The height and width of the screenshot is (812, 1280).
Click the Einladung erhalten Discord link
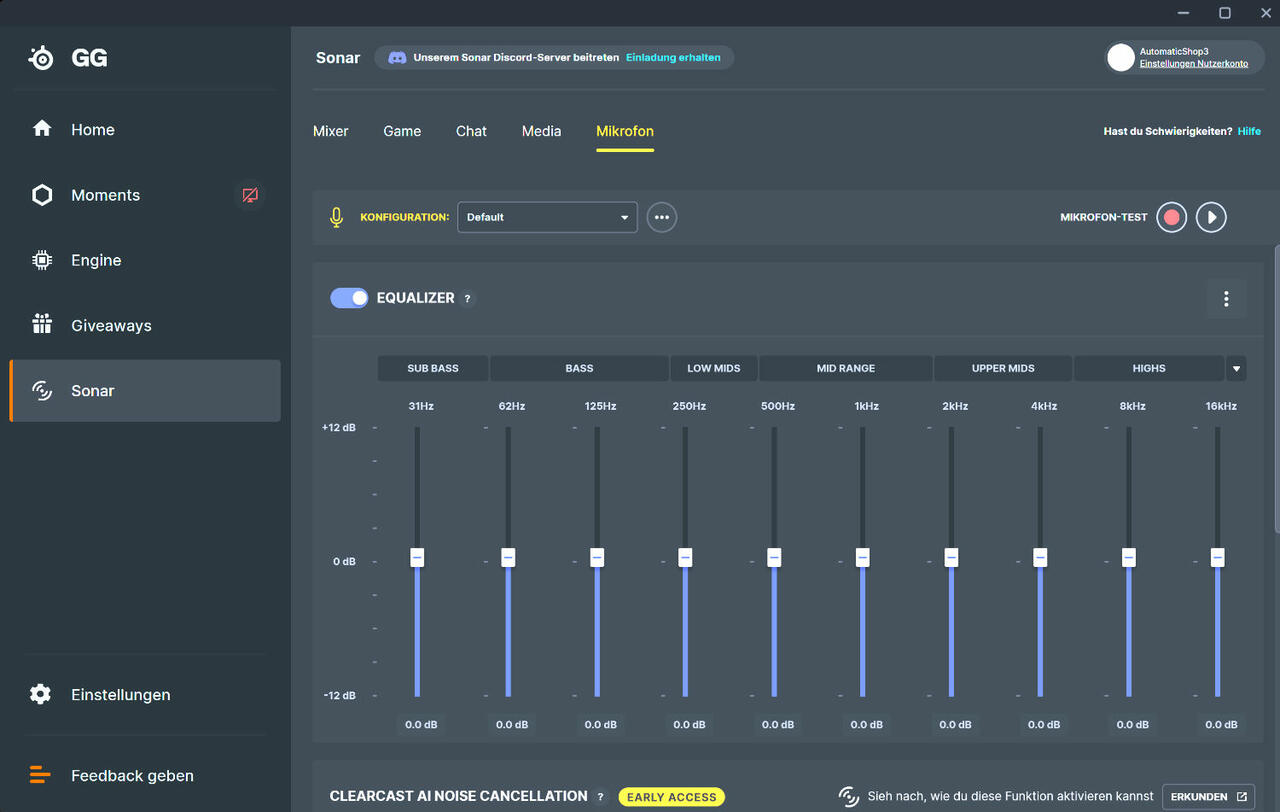click(673, 58)
